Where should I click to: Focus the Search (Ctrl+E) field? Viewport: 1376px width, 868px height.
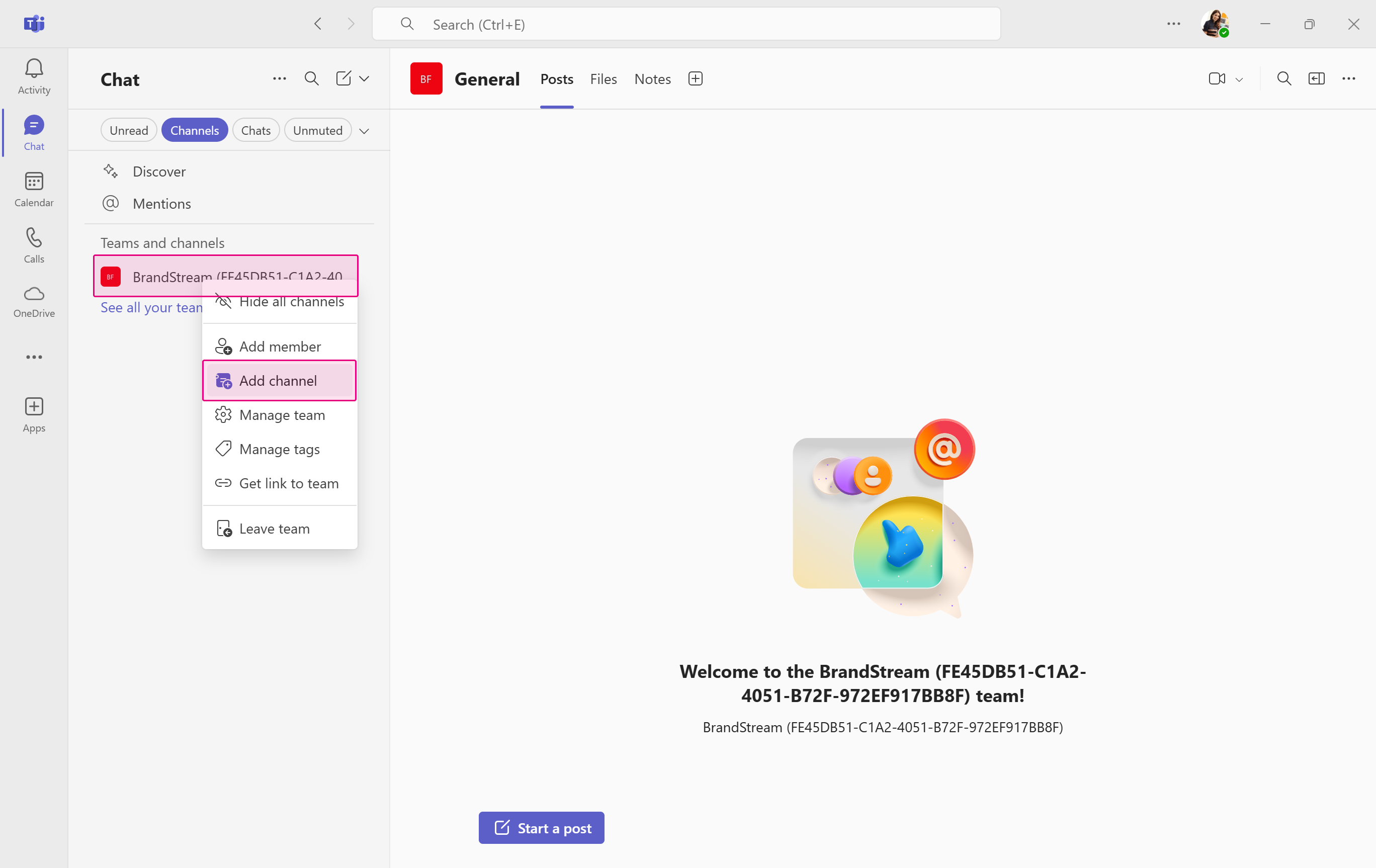pos(685,24)
